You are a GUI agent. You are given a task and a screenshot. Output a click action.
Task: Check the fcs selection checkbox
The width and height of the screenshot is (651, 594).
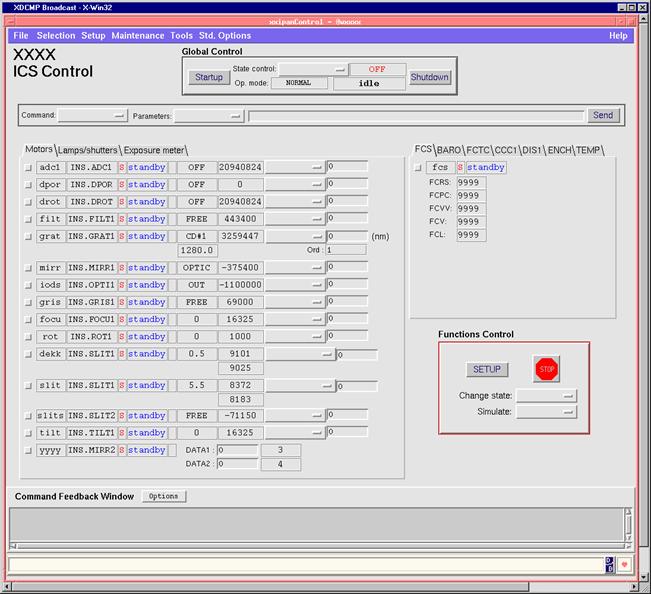pyautogui.click(x=417, y=167)
